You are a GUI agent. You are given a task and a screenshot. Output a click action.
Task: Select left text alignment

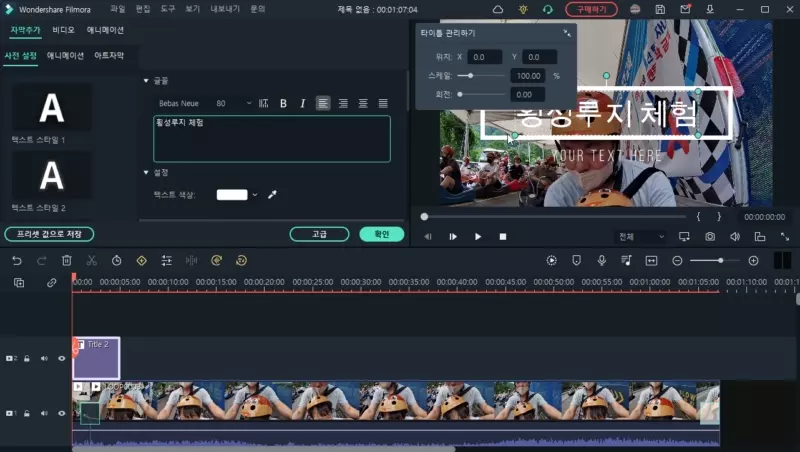tap(323, 103)
